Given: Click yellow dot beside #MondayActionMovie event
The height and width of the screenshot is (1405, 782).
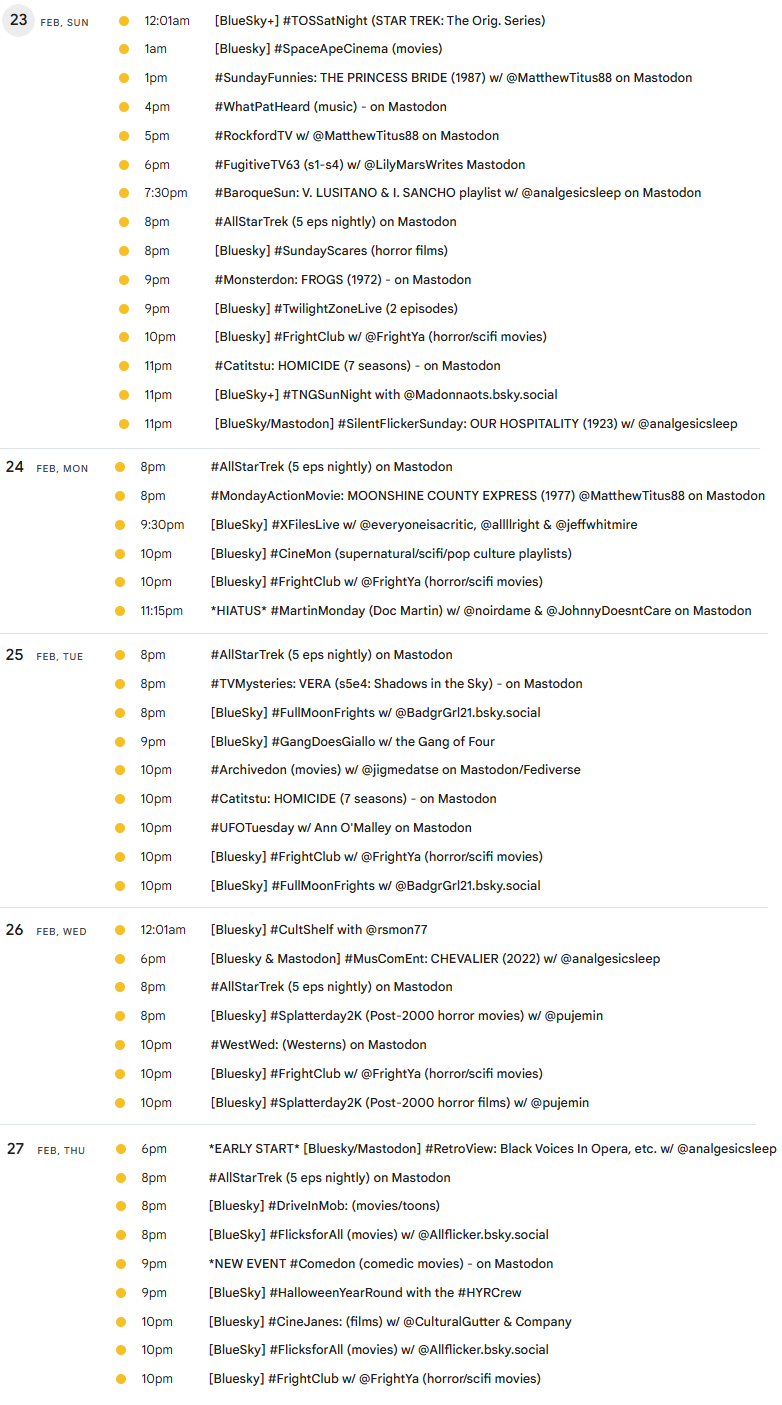Looking at the screenshot, I should point(119,496).
